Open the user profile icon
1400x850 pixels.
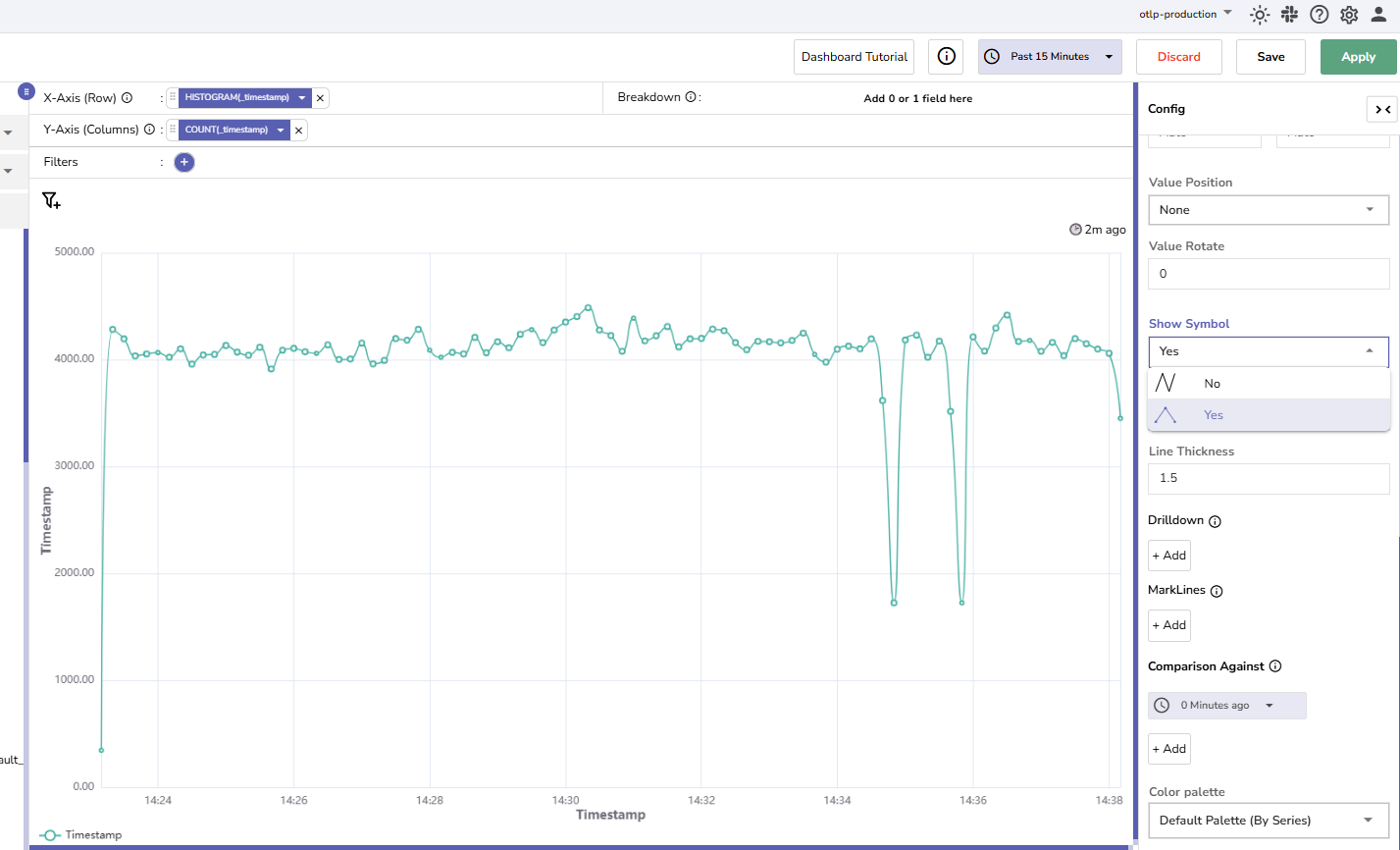(1378, 15)
